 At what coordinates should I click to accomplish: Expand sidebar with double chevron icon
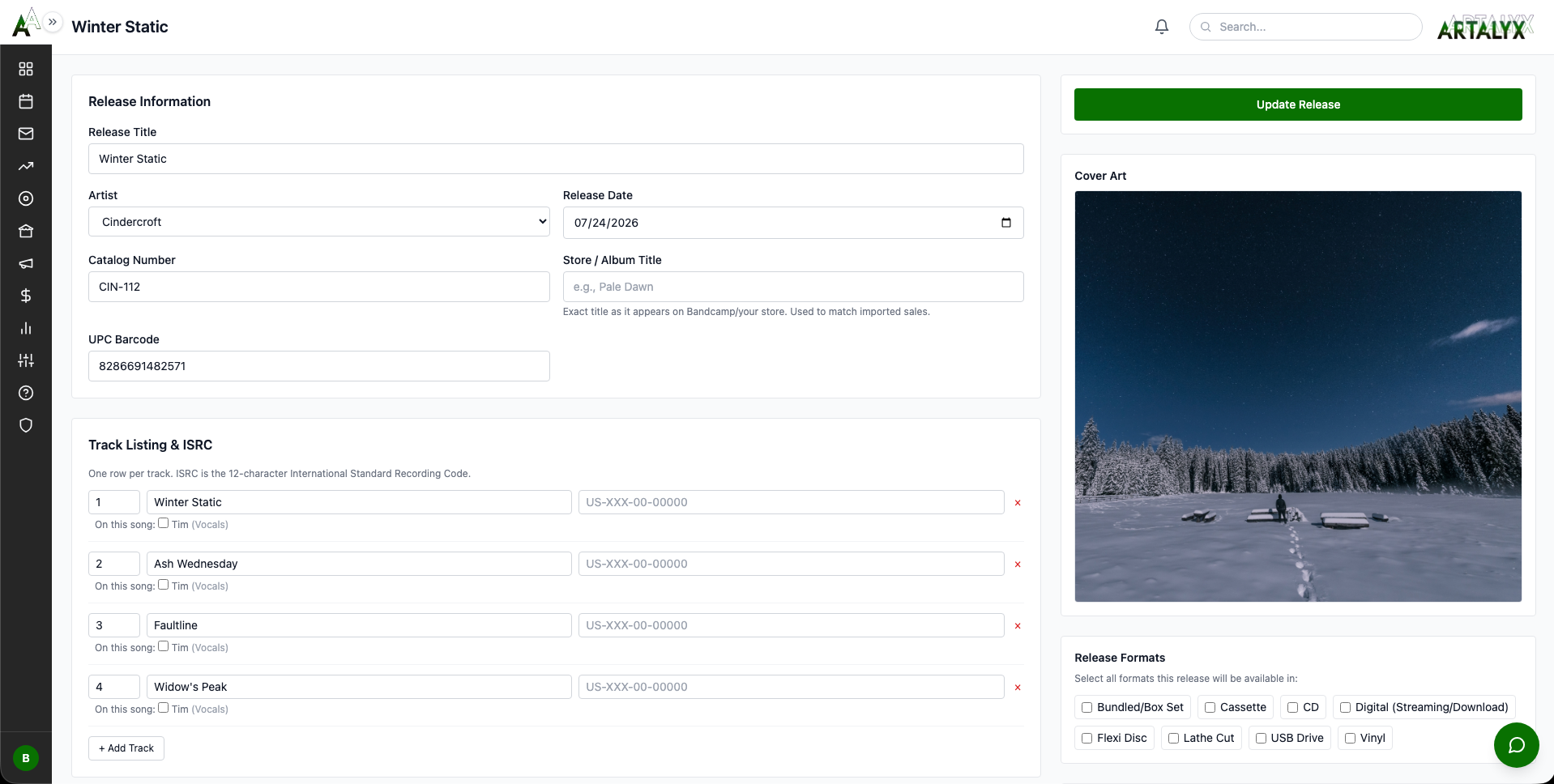pos(53,22)
